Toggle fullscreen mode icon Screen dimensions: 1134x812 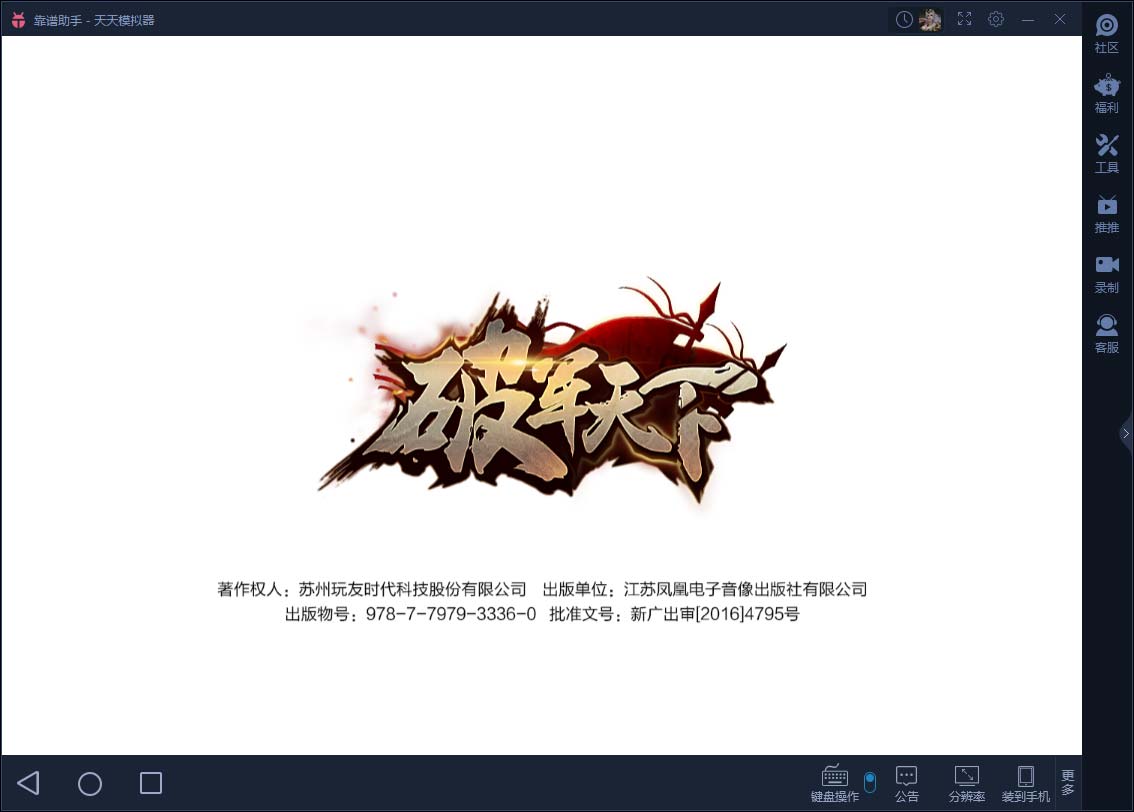(964, 19)
